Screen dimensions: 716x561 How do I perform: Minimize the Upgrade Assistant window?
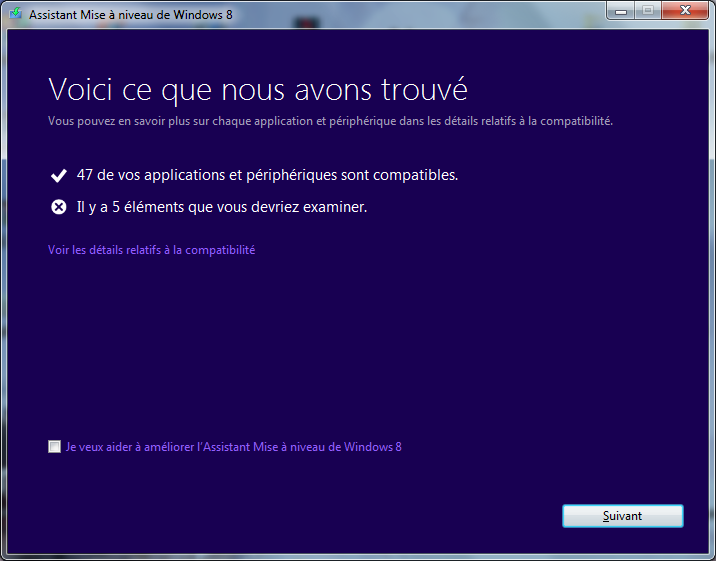(621, 10)
